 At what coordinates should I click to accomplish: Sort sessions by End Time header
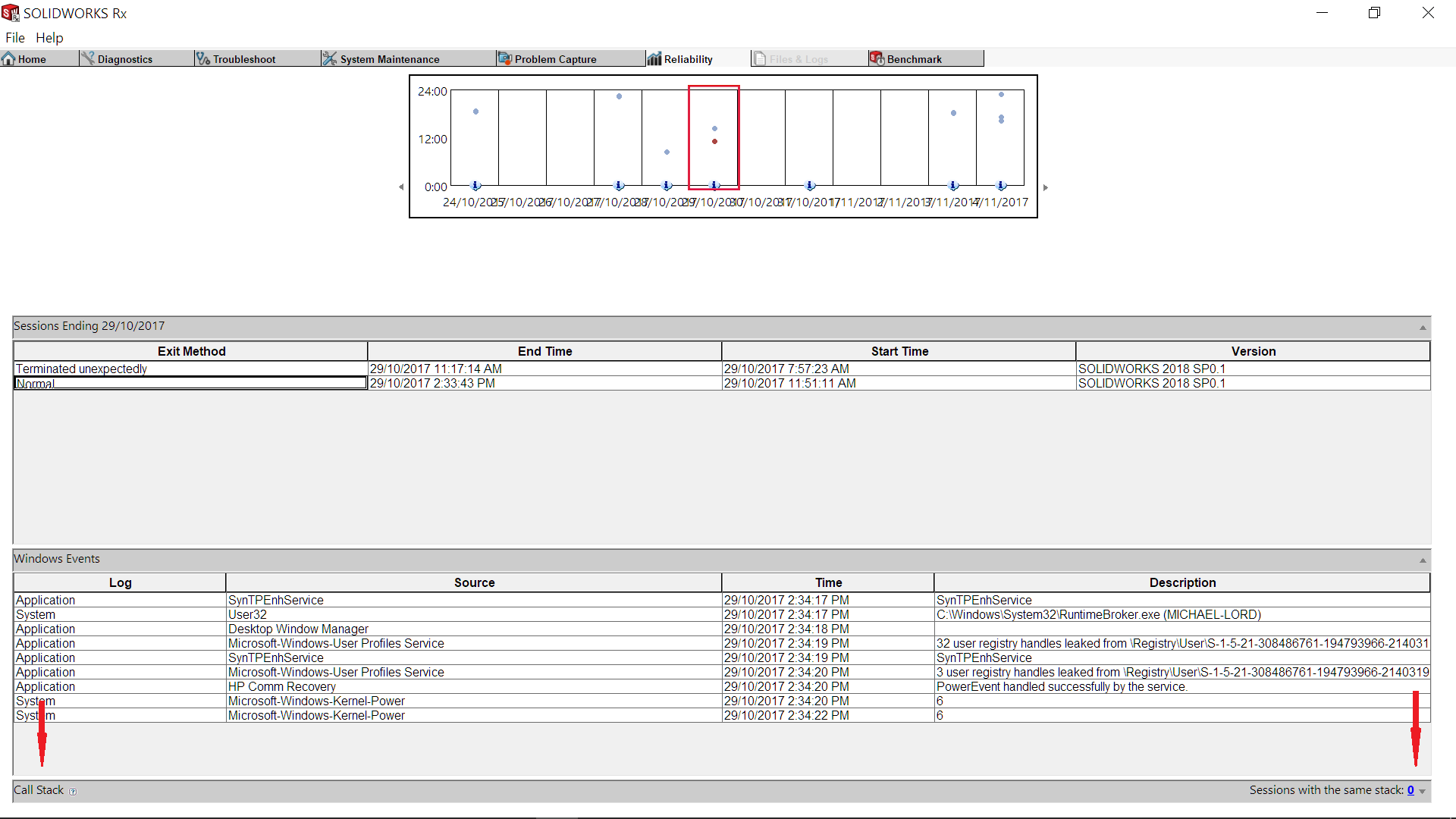tap(544, 351)
